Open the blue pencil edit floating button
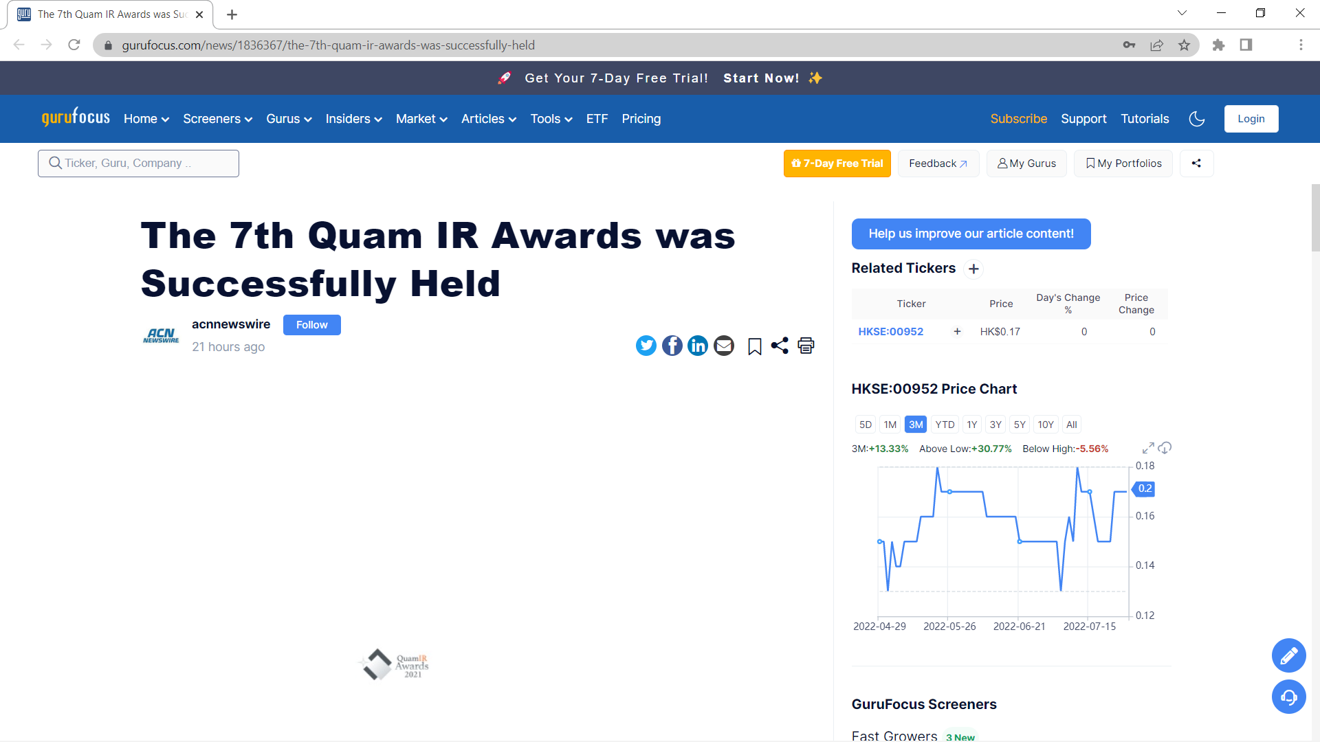The height and width of the screenshot is (742, 1320). pyautogui.click(x=1289, y=656)
